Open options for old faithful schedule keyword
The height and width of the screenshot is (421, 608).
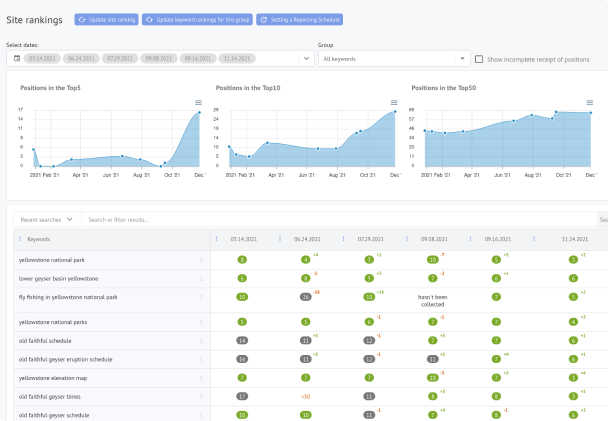click(x=201, y=340)
